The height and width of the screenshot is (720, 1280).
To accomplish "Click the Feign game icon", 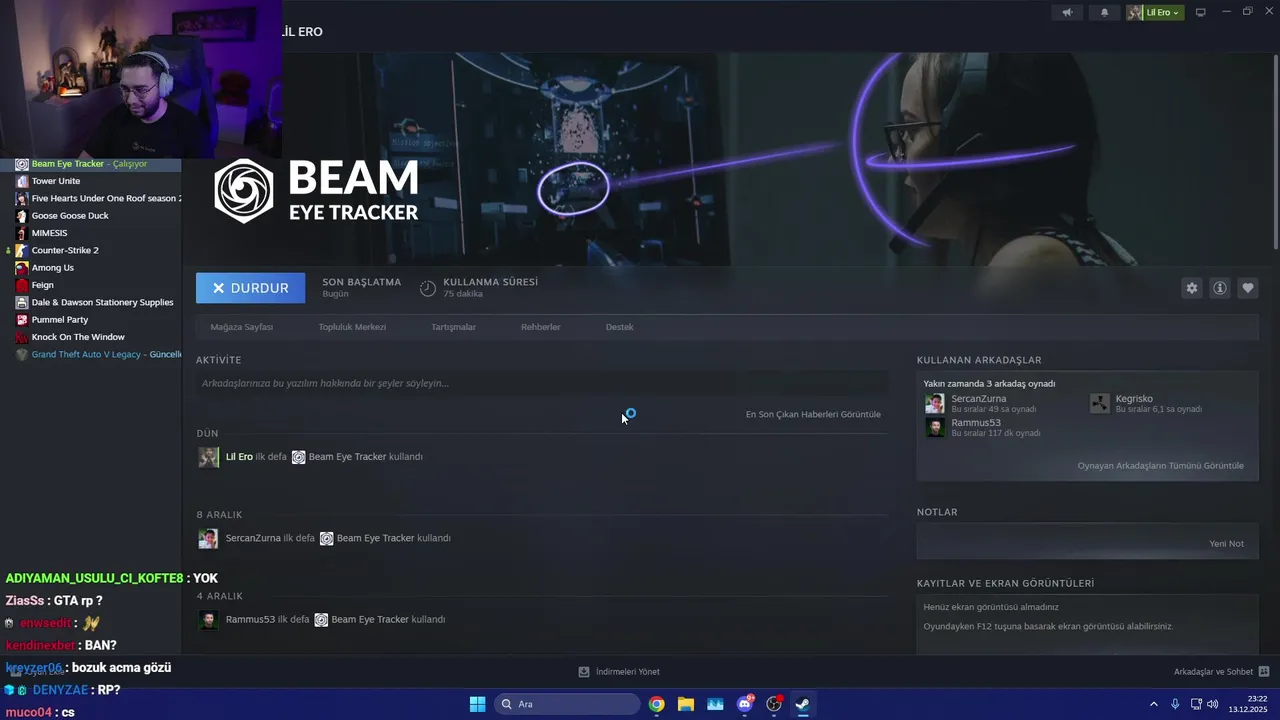I will (x=22, y=285).
